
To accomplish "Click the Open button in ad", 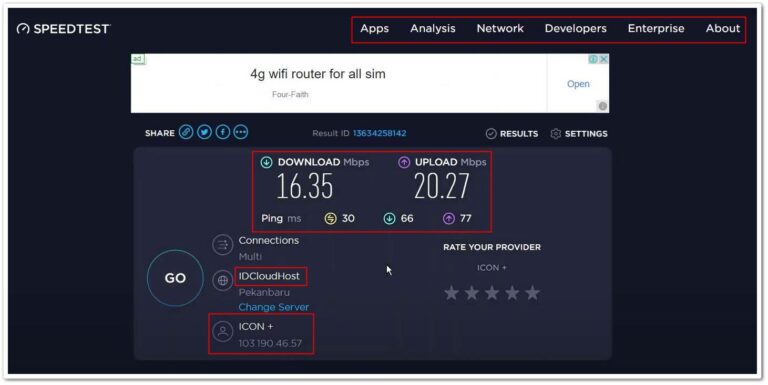I will pyautogui.click(x=578, y=84).
